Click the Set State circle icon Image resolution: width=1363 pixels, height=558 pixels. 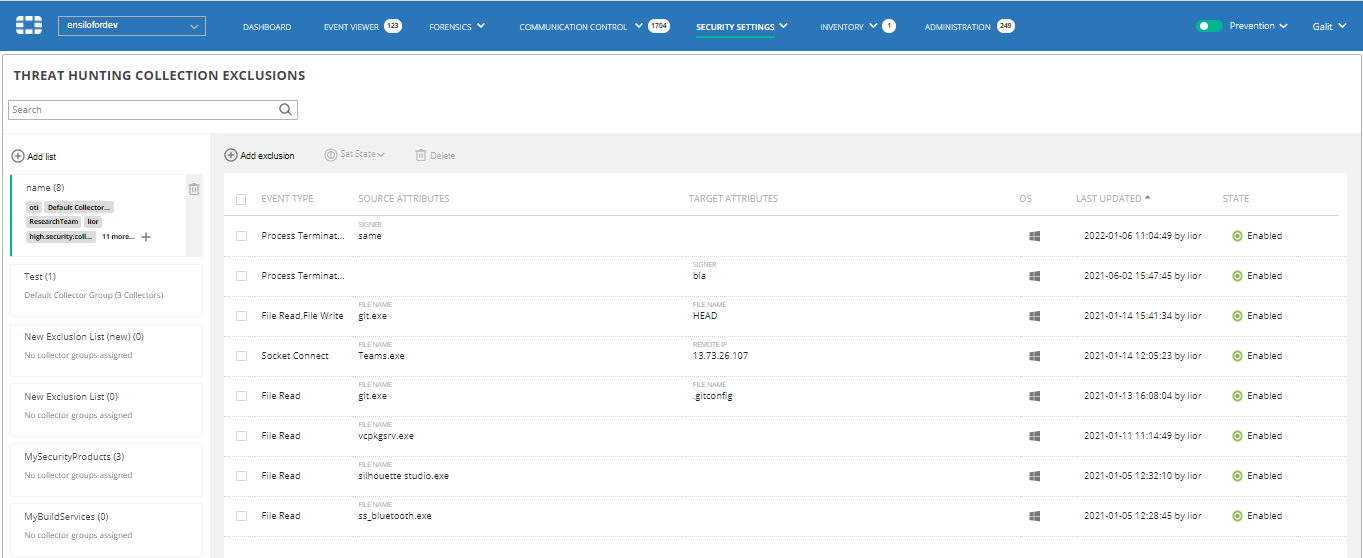(331, 155)
